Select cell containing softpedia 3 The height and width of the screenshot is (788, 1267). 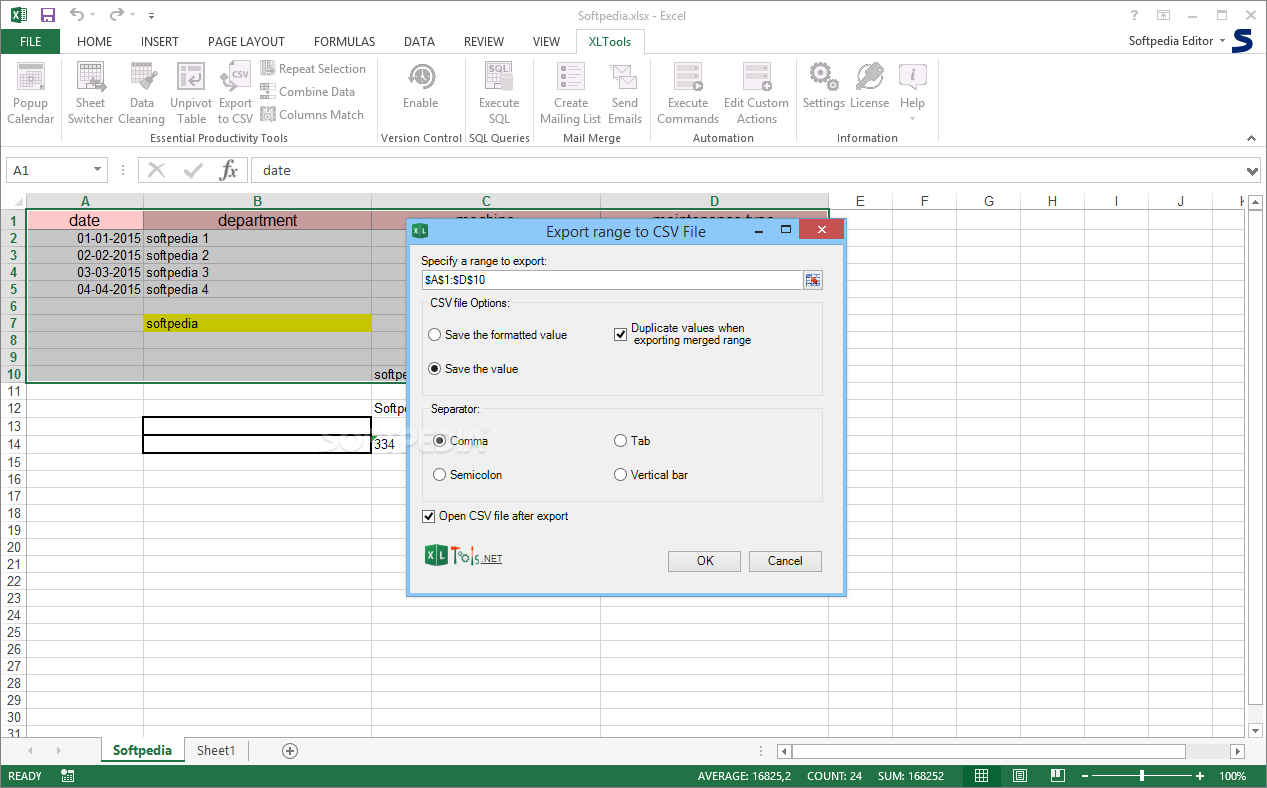click(x=257, y=272)
